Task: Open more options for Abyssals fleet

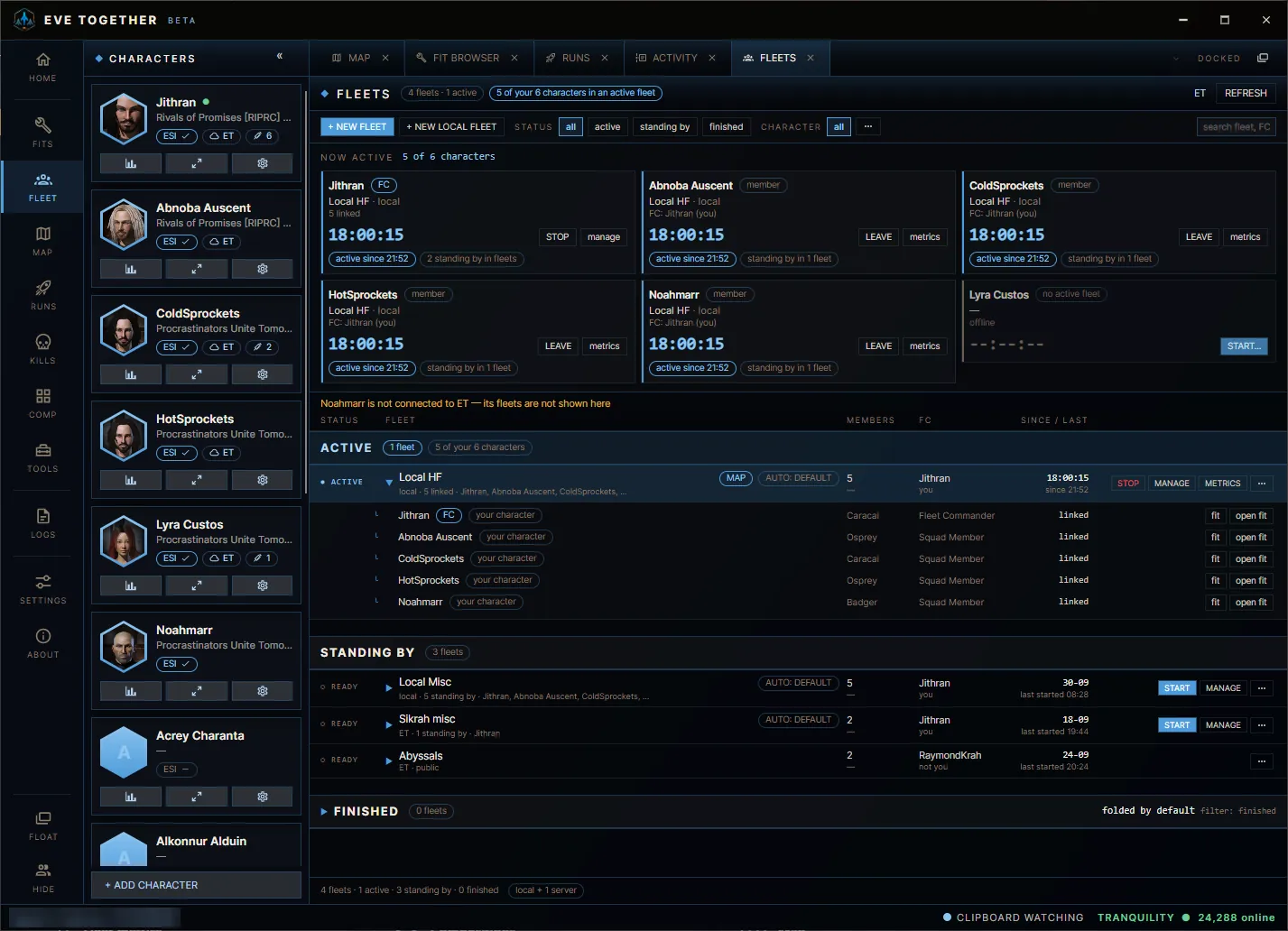Action: [x=1262, y=762]
